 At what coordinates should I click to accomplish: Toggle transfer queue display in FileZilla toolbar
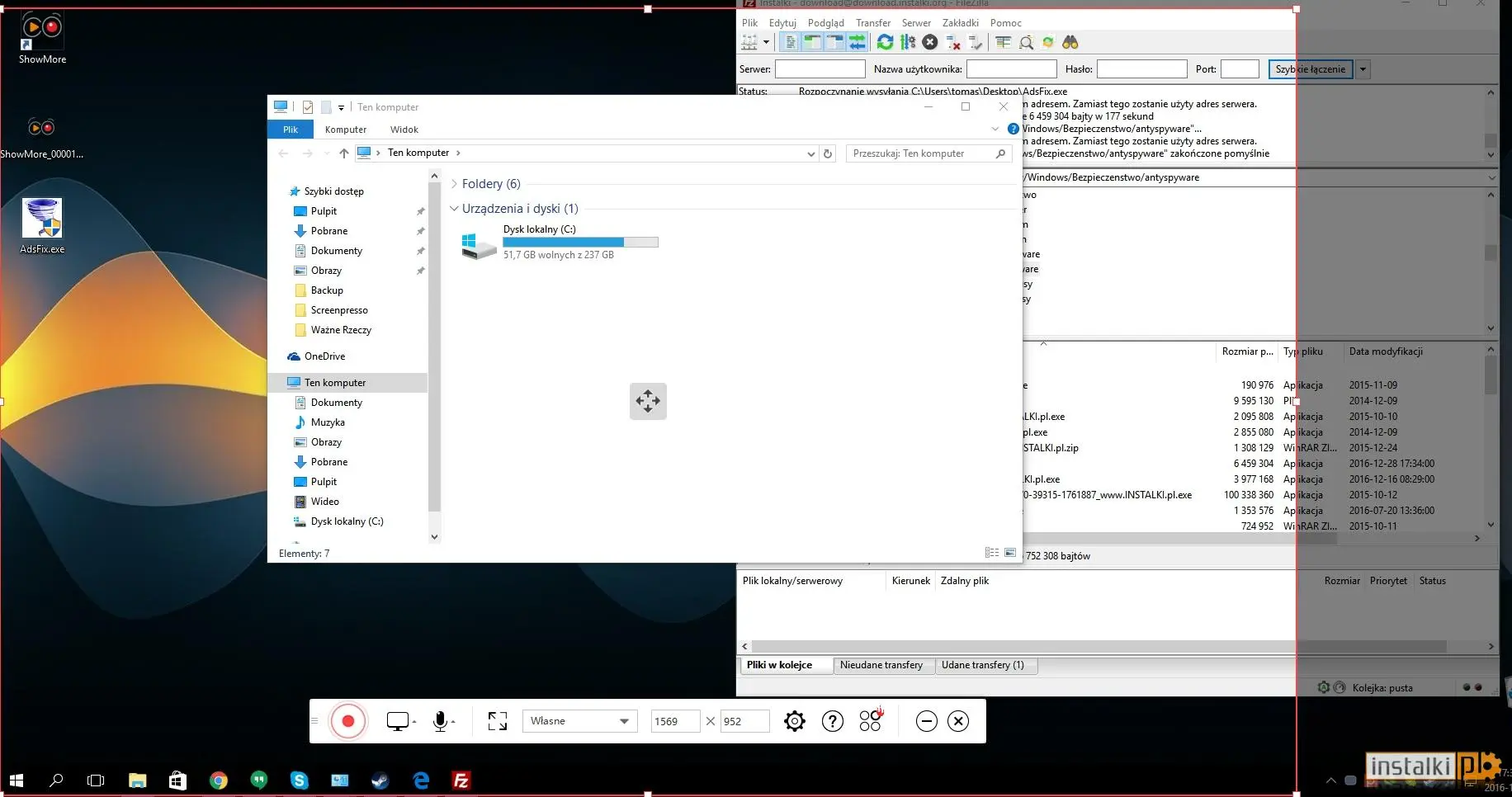858,42
